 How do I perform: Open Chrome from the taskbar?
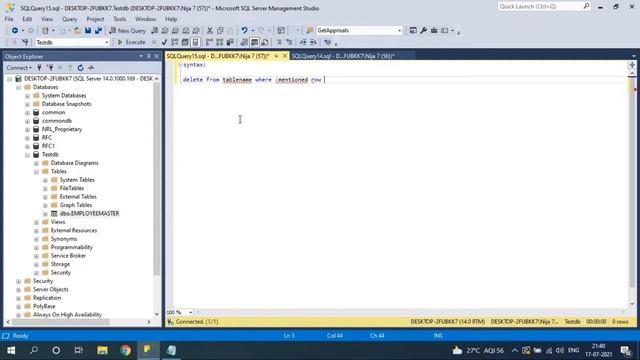125,350
